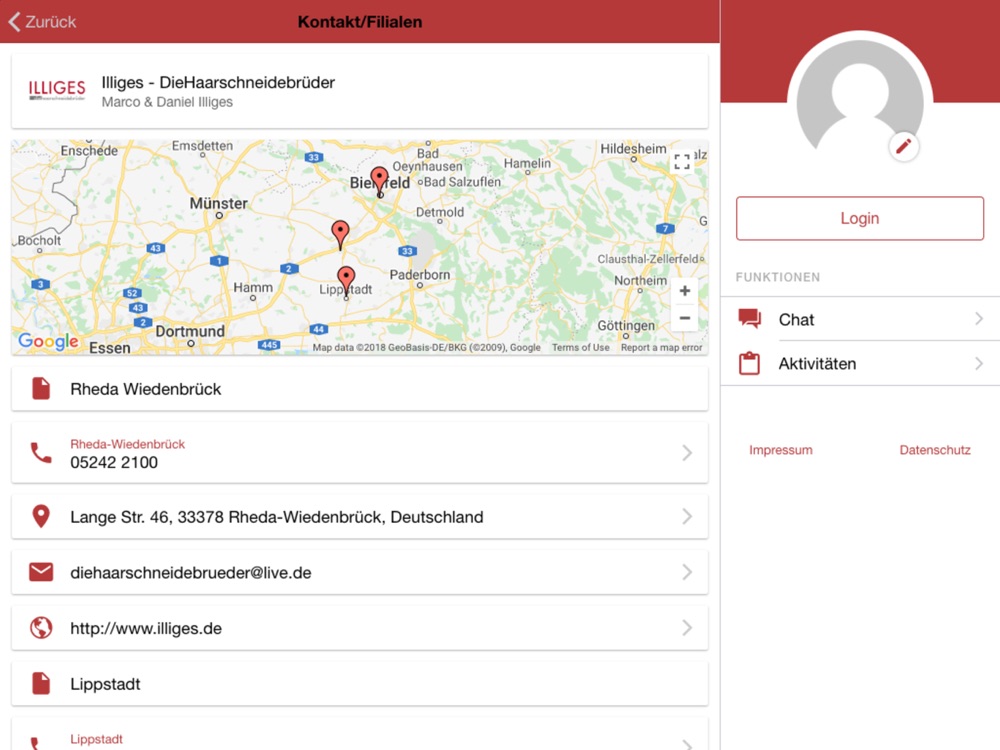Click the Illiges logo thumbnail
The height and width of the screenshot is (750, 1000).
[x=57, y=91]
